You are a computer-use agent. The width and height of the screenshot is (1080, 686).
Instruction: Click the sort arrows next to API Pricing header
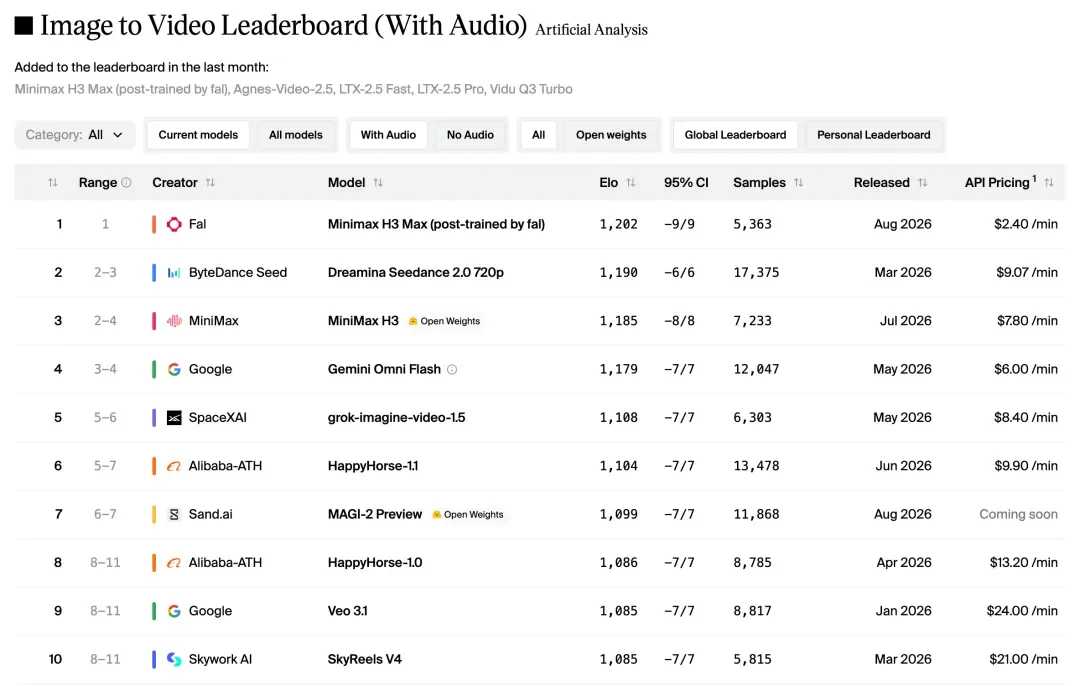1048,183
